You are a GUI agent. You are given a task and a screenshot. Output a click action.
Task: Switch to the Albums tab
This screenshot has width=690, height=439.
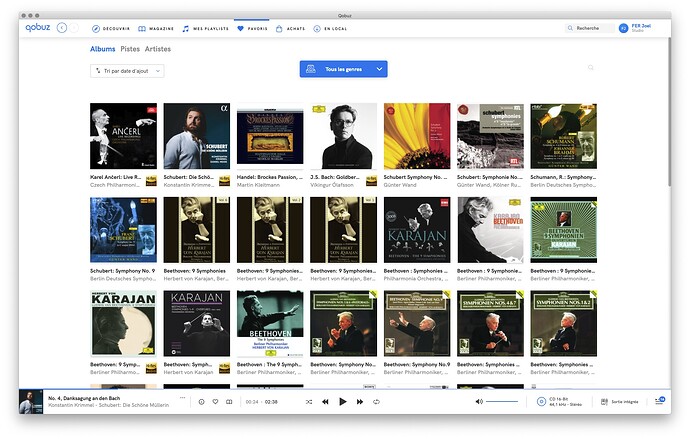pyautogui.click(x=103, y=49)
